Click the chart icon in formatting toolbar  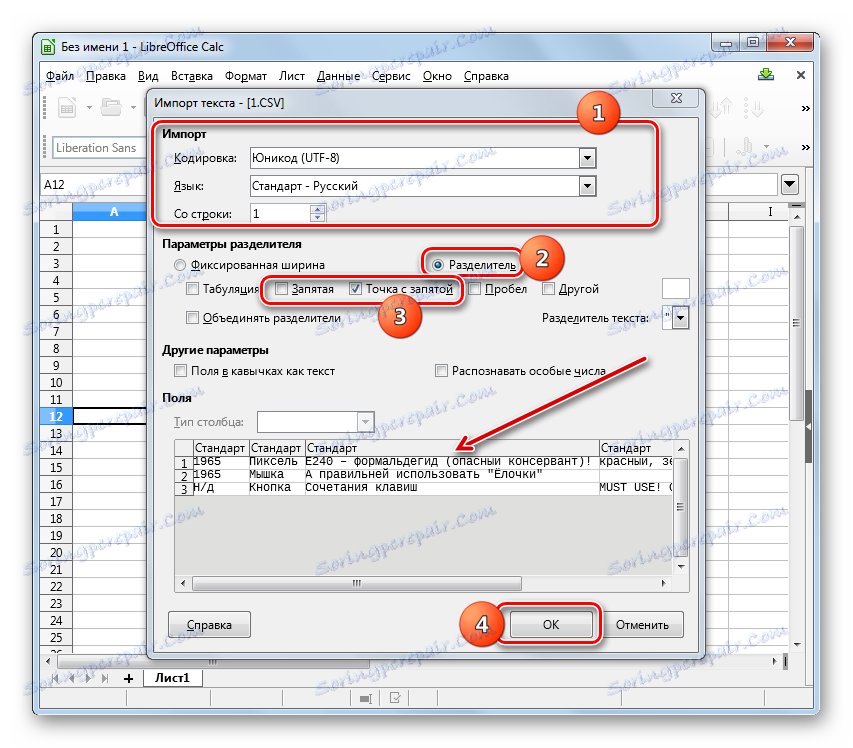745,146
